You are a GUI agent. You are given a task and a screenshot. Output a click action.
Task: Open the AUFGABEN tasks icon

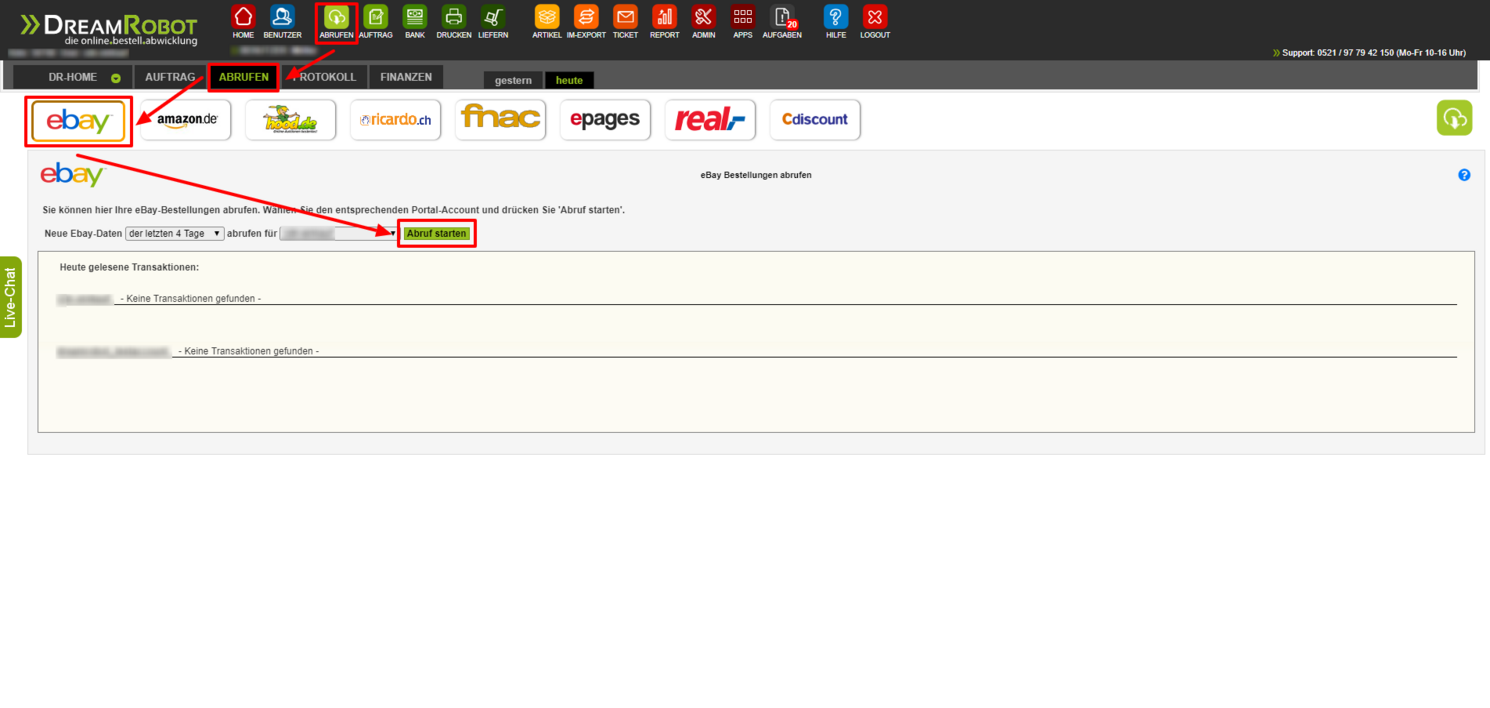[x=782, y=16]
